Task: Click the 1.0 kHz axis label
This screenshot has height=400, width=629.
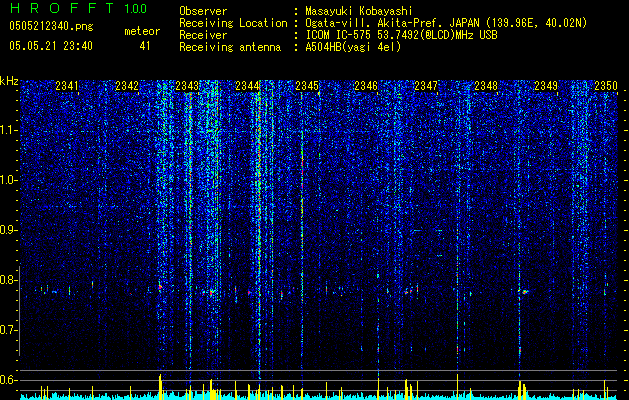Action: (x=9, y=181)
